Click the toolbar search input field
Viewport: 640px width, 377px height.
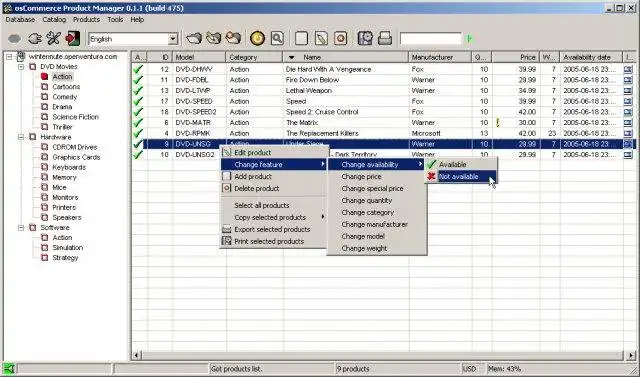pos(431,39)
